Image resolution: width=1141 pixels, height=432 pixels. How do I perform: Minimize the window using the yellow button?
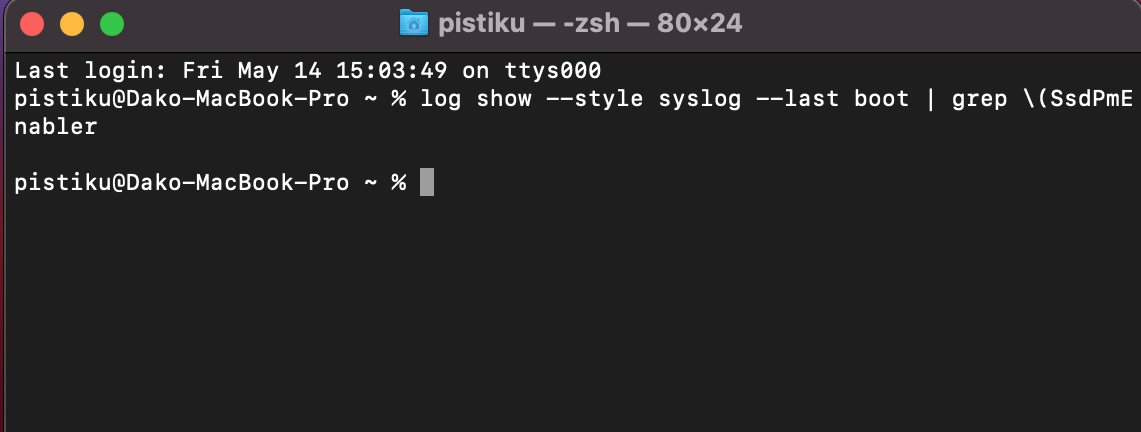[72, 24]
